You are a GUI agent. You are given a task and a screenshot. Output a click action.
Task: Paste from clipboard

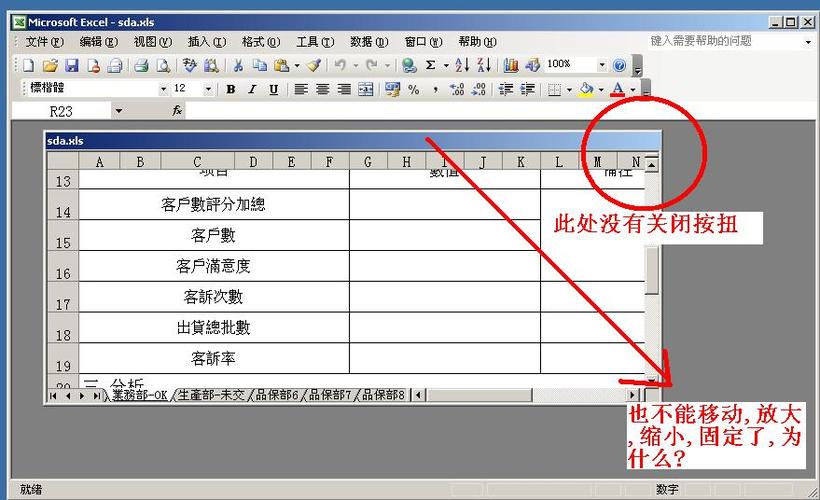281,65
